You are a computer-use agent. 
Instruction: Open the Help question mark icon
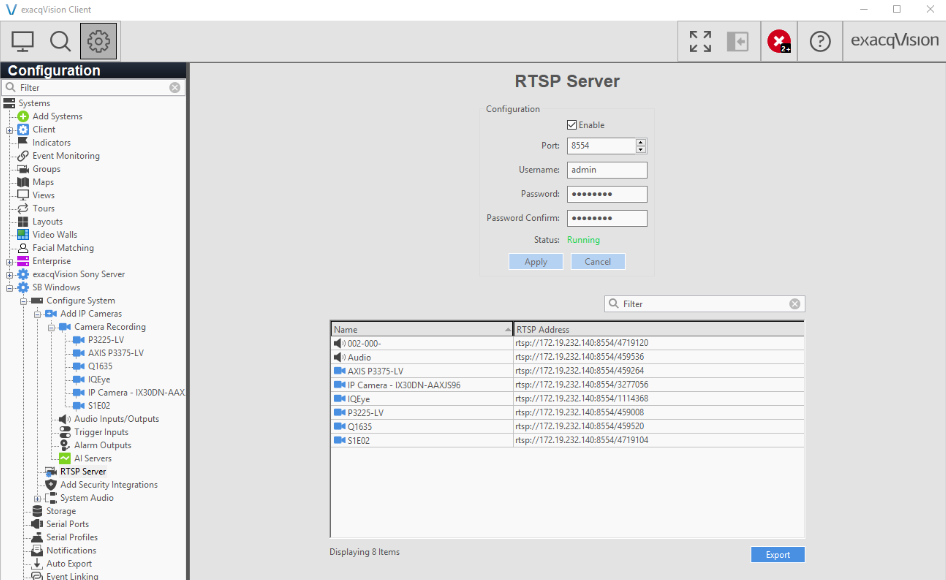tap(820, 41)
